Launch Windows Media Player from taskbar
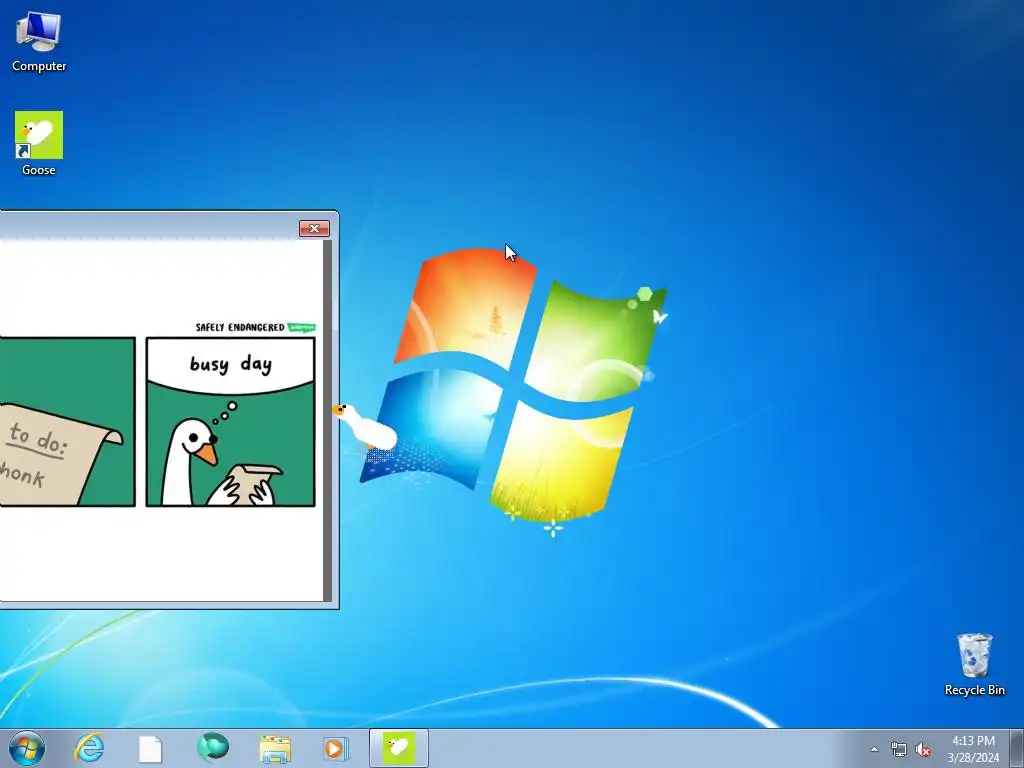Screen dimensions: 1024x768 336,748
